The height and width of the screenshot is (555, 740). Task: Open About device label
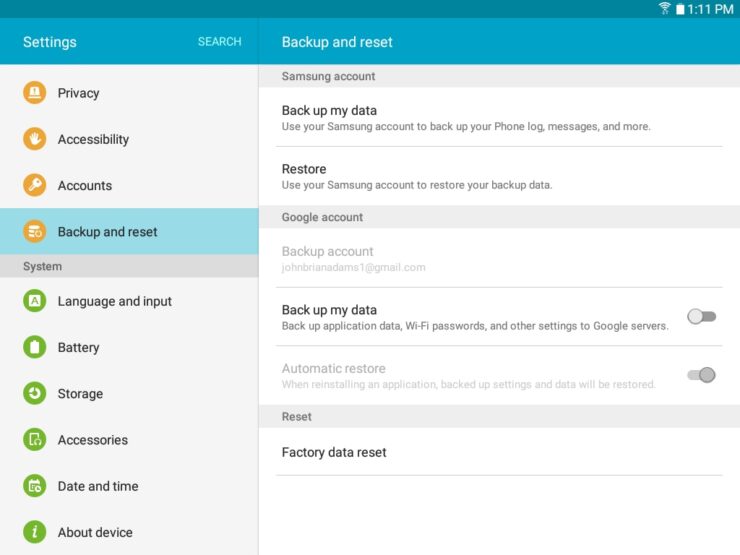click(95, 532)
